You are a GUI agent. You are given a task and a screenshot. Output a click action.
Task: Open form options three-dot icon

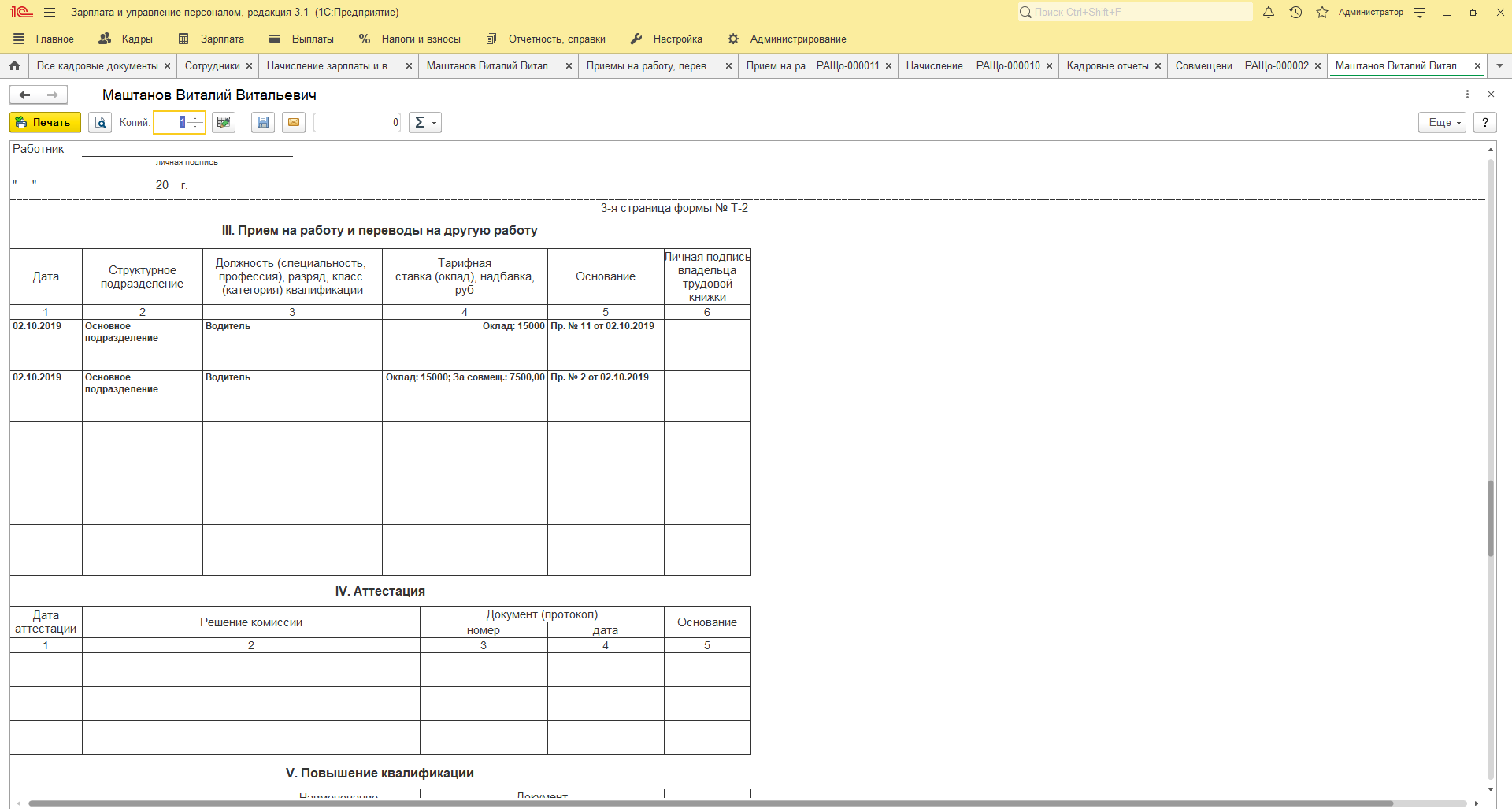pos(1467,95)
